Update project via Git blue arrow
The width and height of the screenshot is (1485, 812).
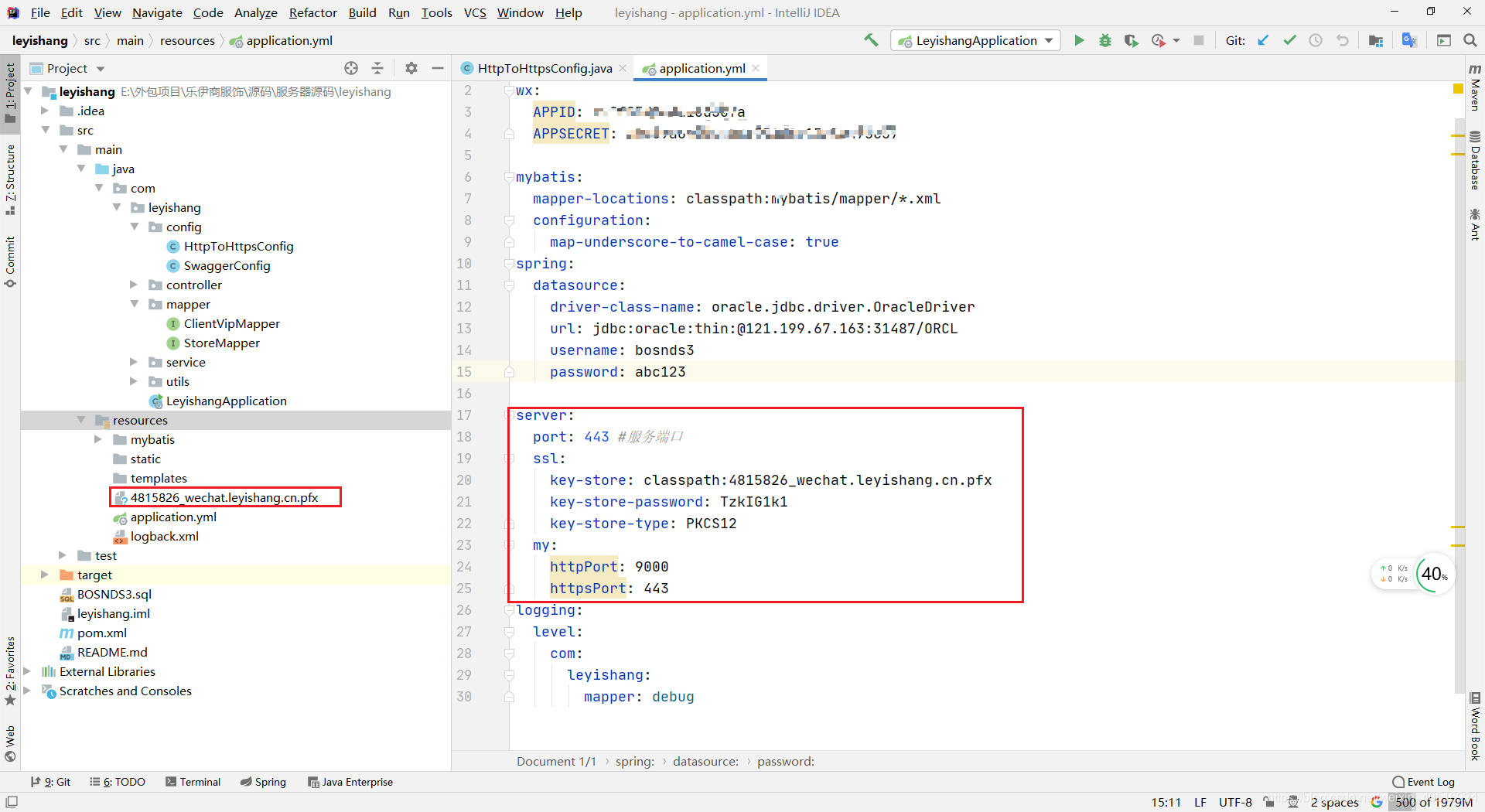(1263, 40)
